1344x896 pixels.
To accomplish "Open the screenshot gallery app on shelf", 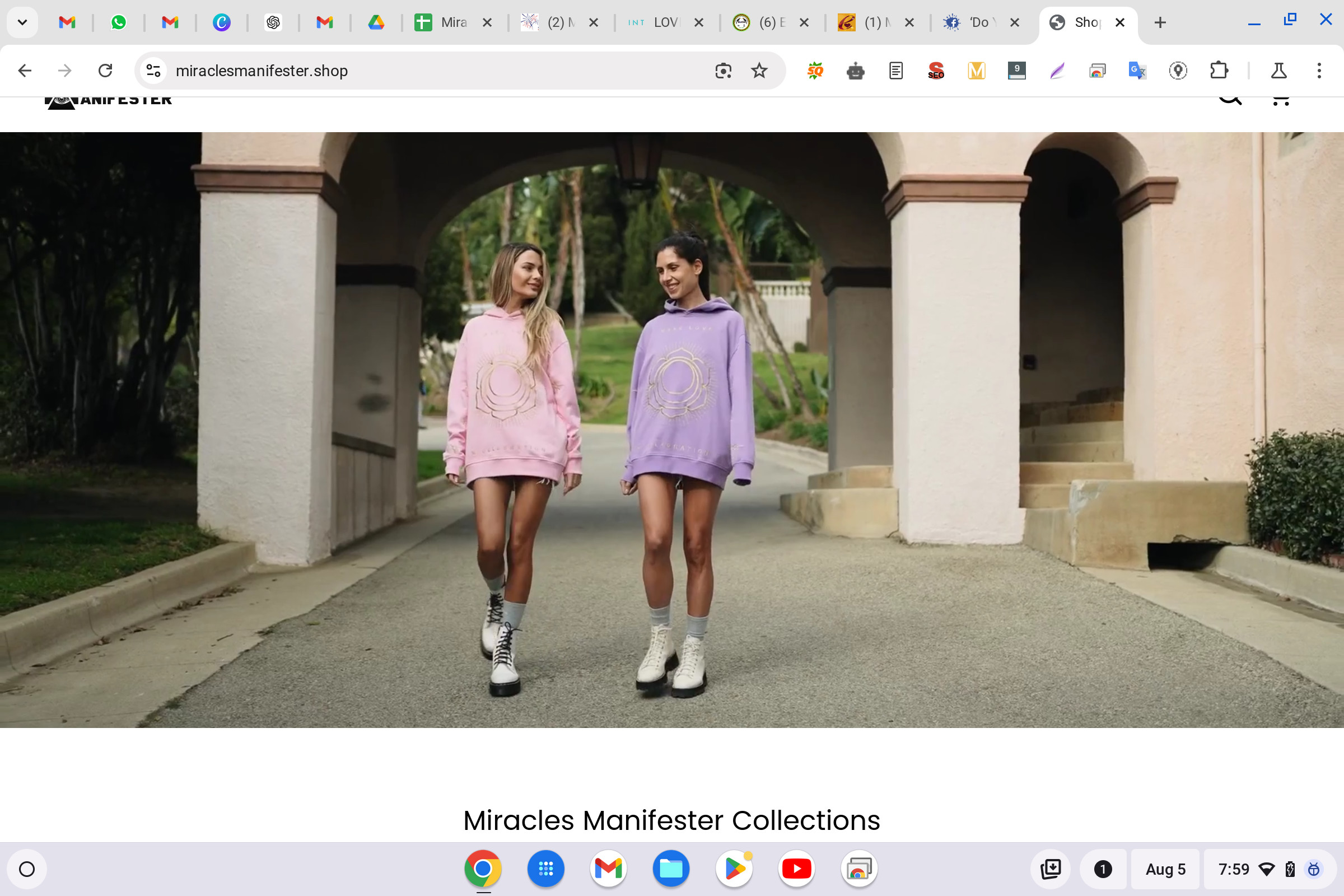I will [x=859, y=869].
